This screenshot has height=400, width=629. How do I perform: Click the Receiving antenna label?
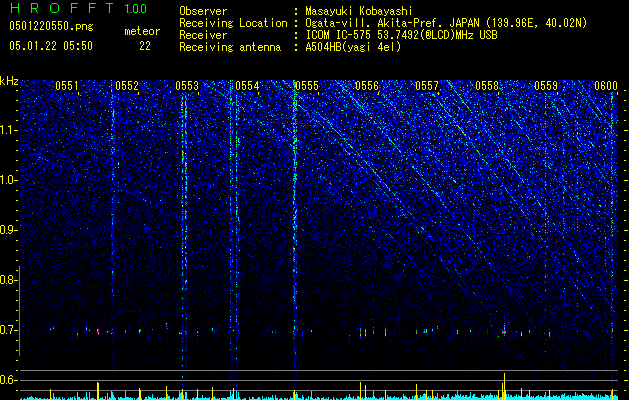pyautogui.click(x=230, y=47)
